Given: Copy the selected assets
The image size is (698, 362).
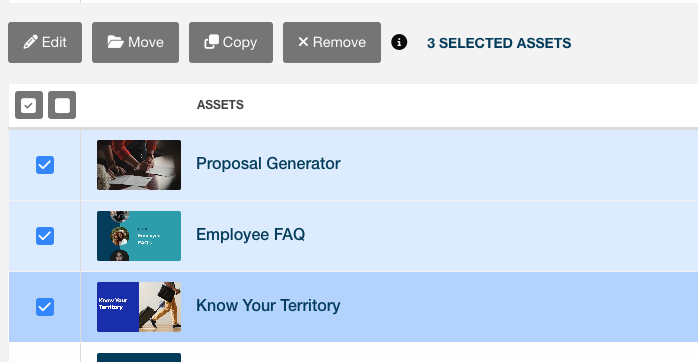Looking at the screenshot, I should (231, 42).
